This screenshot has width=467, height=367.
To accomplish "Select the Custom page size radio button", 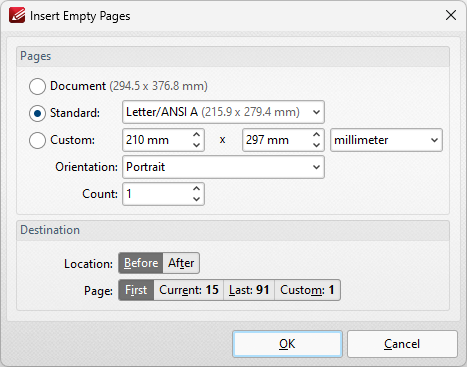I will tap(37, 140).
